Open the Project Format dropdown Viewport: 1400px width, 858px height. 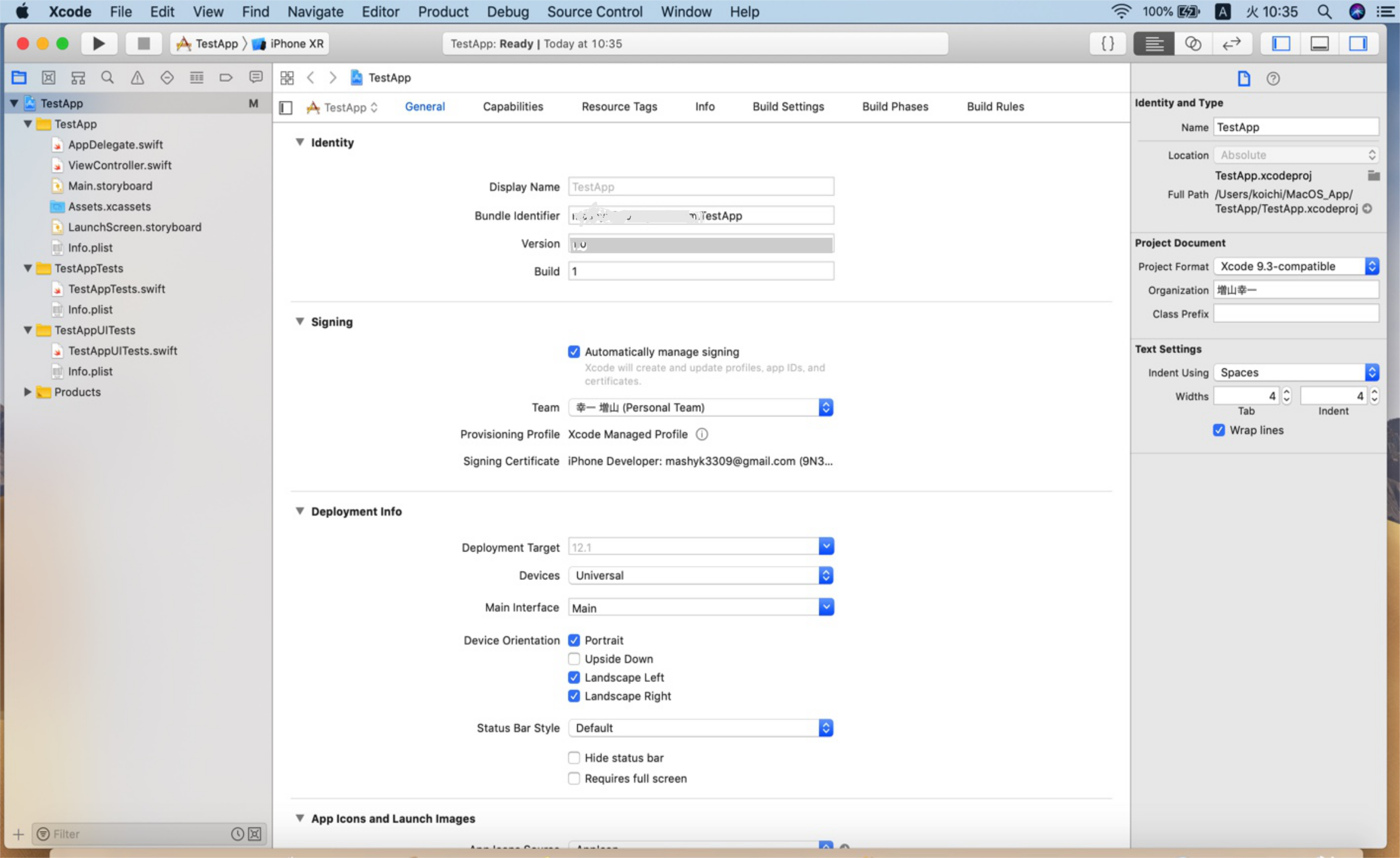tap(1296, 266)
